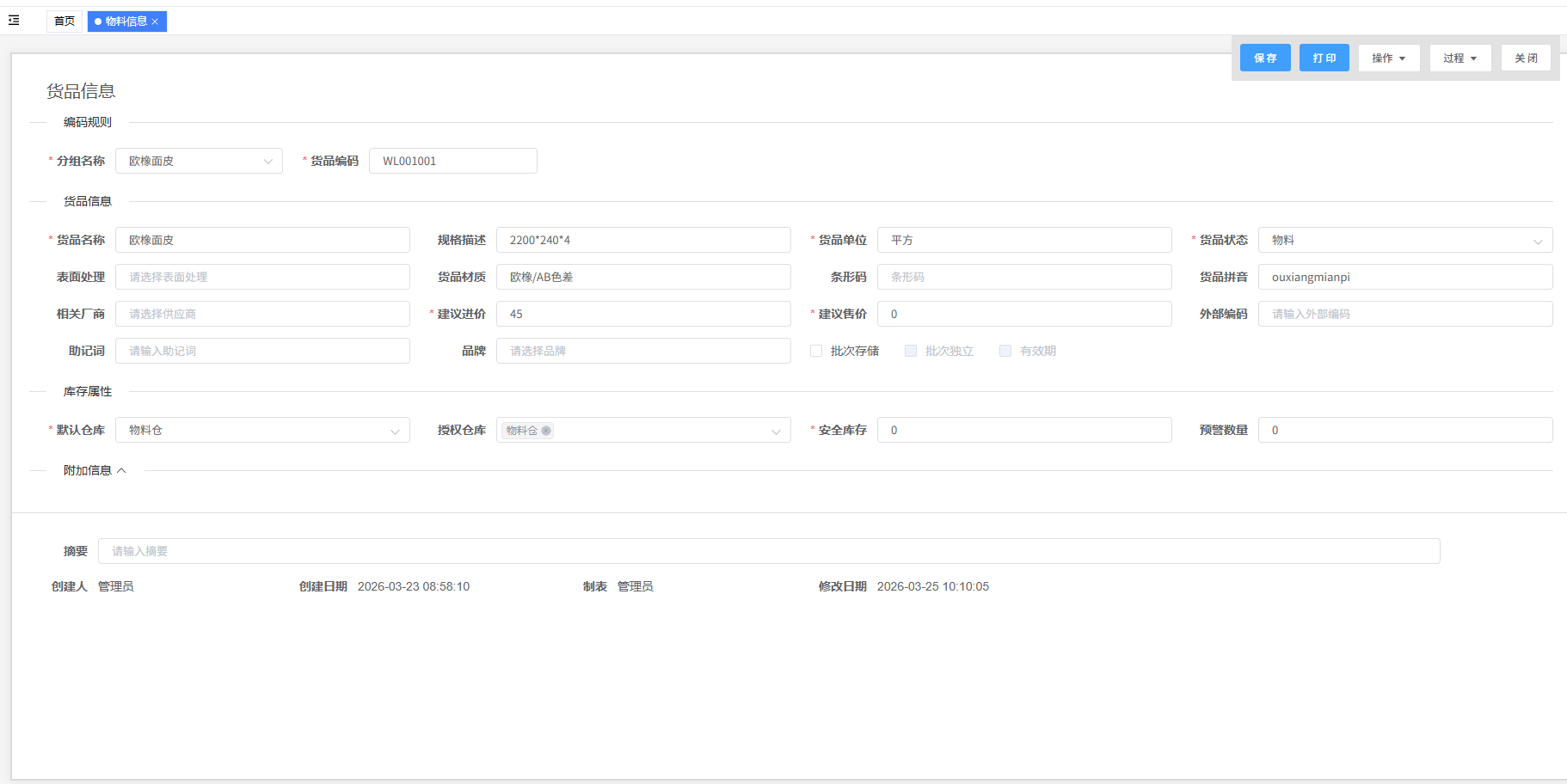The height and width of the screenshot is (784, 1567).
Task: Collapse the 附加信息 section arrow
Action: (121, 470)
